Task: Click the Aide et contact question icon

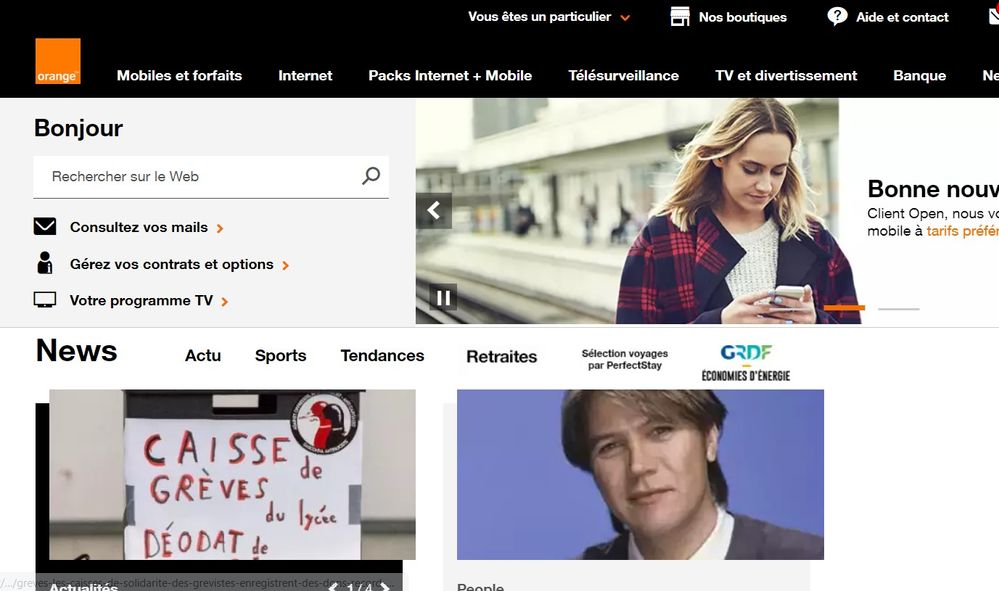Action: point(837,17)
